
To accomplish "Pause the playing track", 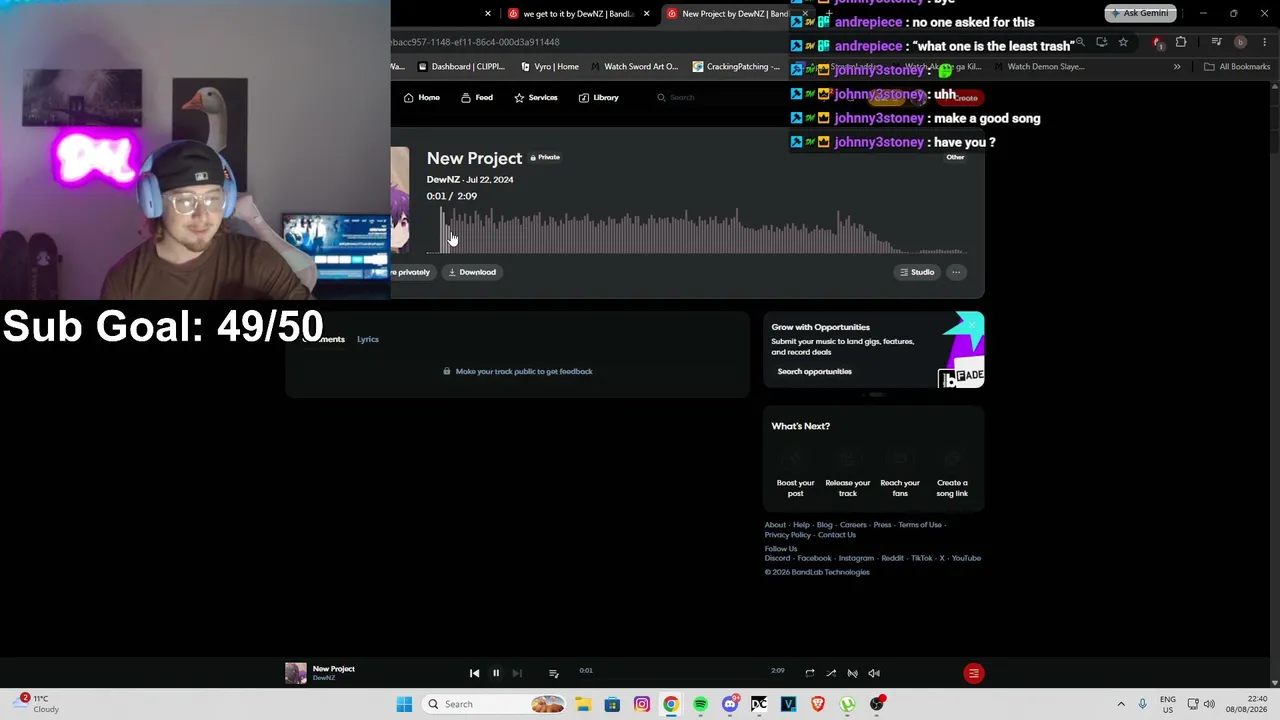I will point(496,673).
